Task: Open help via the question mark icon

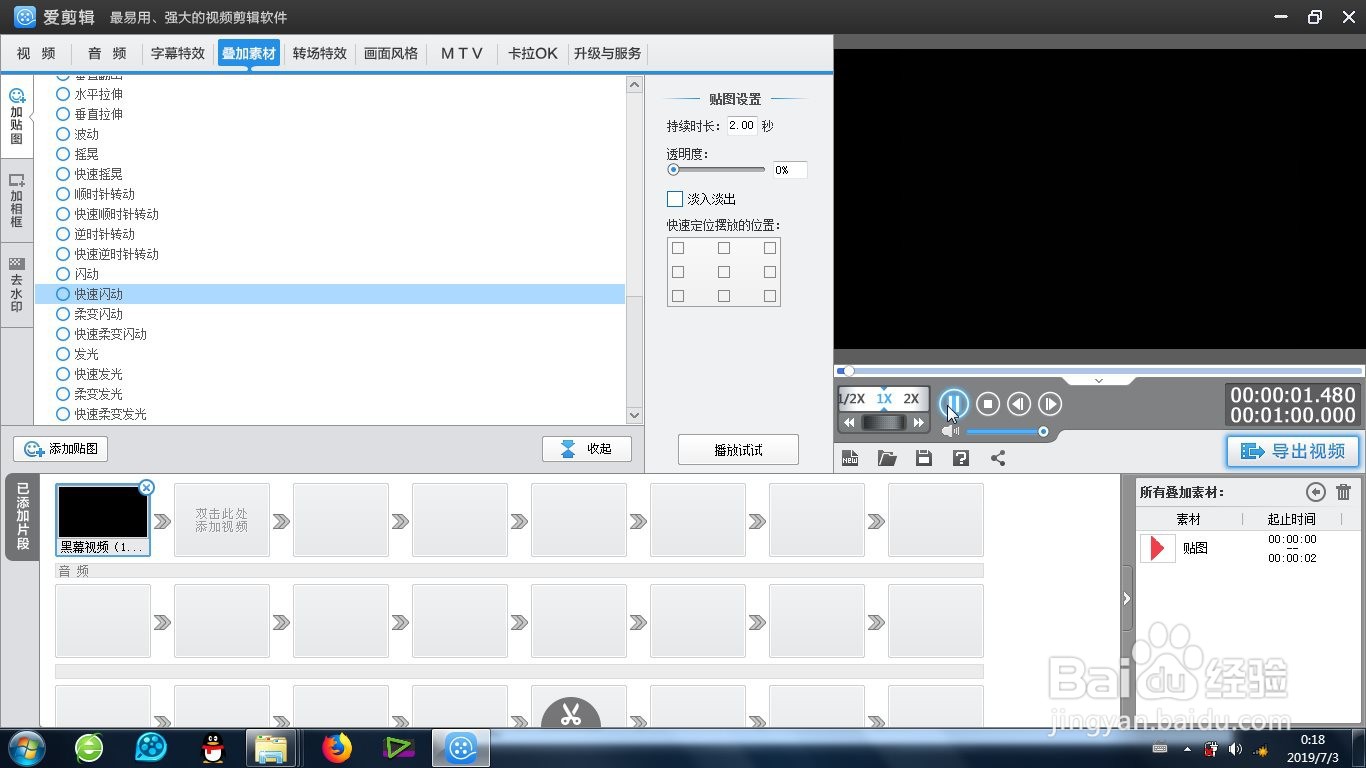Action: [960, 457]
